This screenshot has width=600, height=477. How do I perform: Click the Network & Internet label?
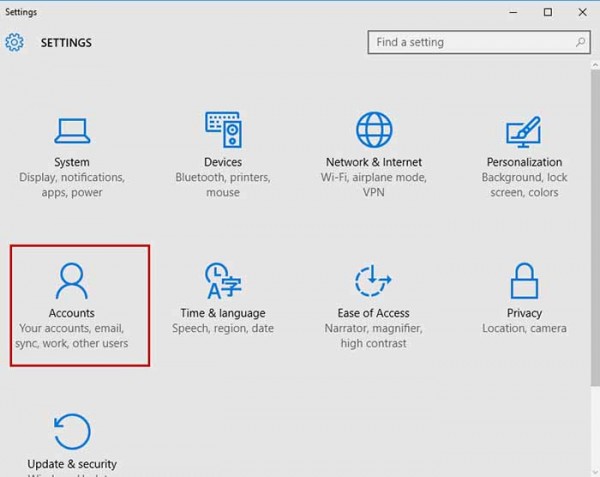click(374, 162)
